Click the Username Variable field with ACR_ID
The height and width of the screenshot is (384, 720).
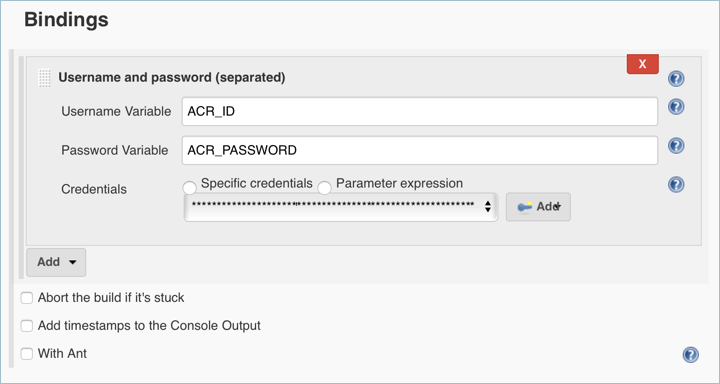point(420,111)
